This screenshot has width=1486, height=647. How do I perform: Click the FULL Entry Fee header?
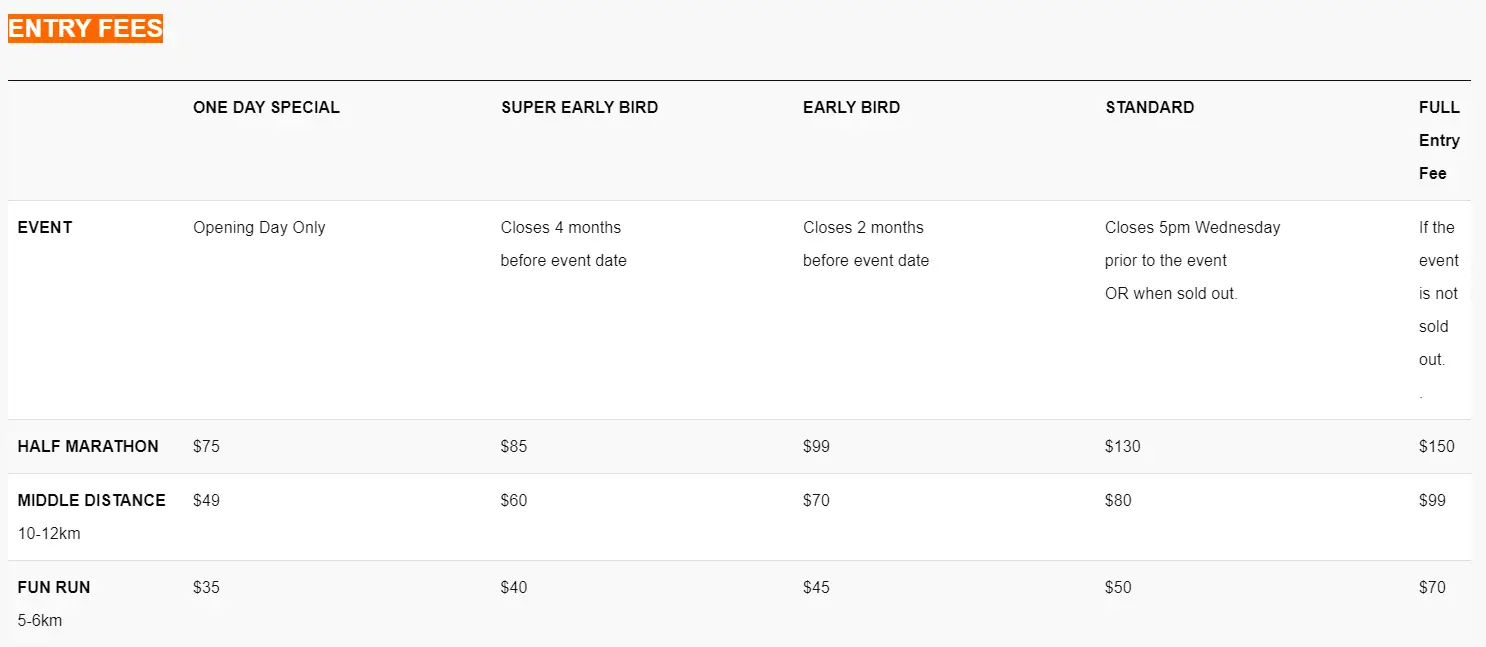click(1439, 140)
